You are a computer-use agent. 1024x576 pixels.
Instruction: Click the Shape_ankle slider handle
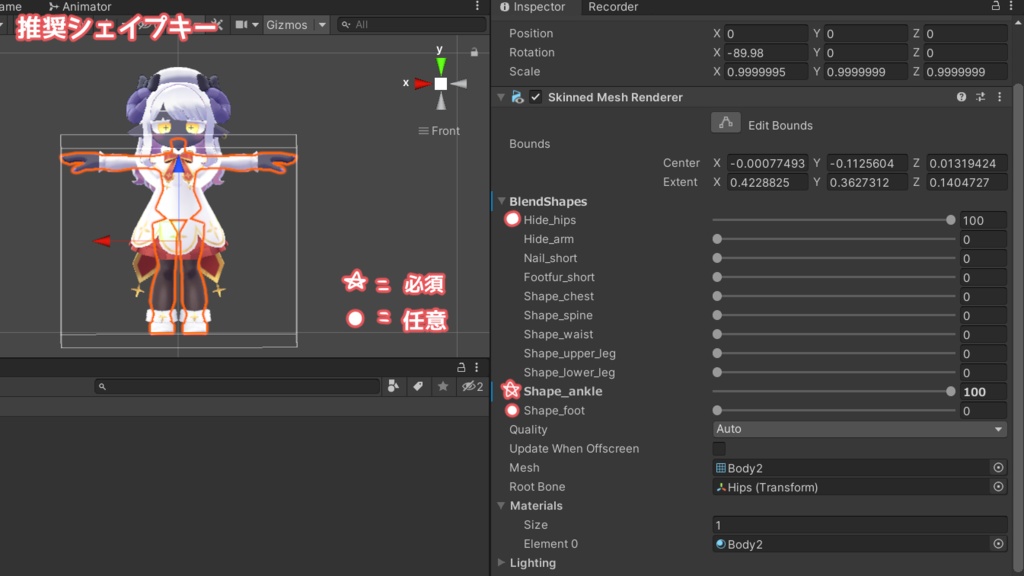951,391
